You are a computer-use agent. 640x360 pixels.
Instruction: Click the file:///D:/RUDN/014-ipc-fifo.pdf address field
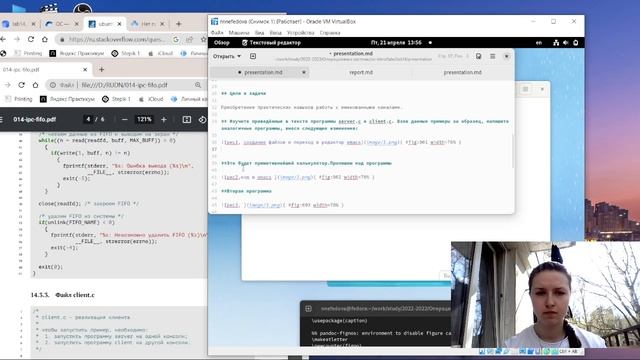(x=124, y=85)
